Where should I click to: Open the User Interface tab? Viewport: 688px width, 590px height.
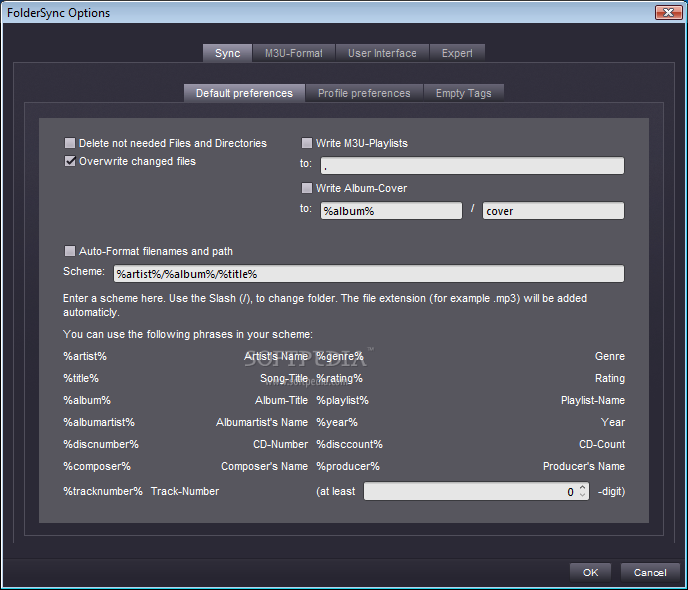click(382, 53)
